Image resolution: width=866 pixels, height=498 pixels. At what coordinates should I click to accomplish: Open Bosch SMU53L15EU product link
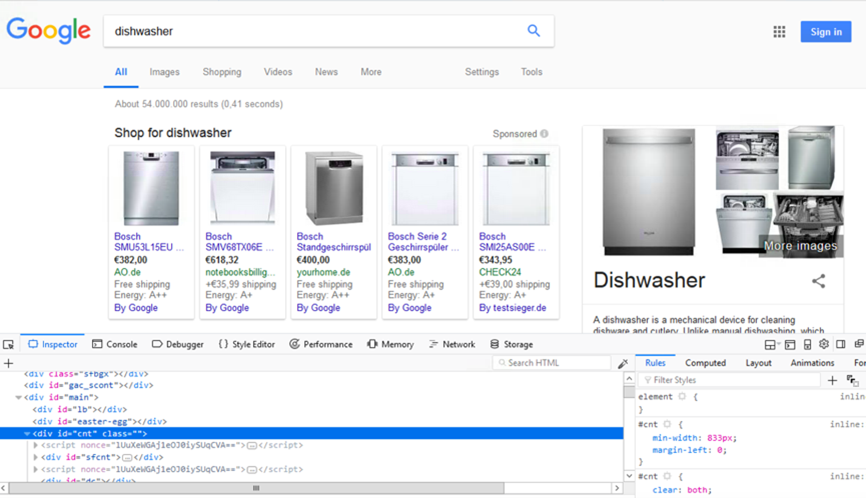point(149,242)
